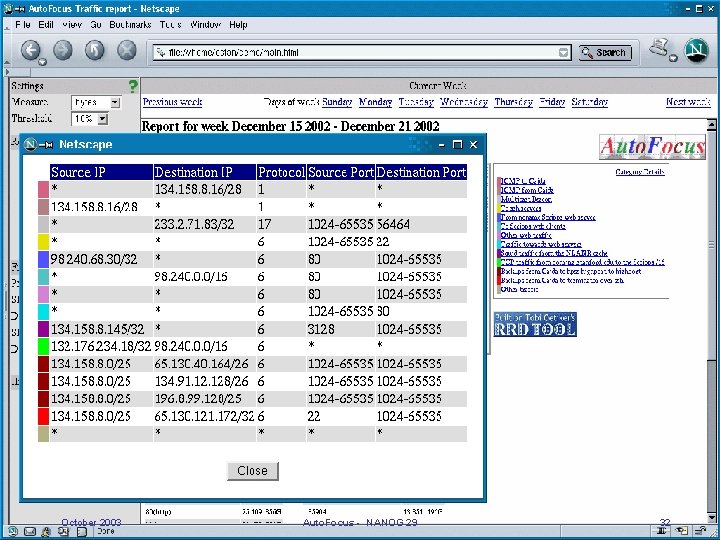720x540 pixels.
Task: Reload the page with the Reload icon
Action: (x=95, y=50)
